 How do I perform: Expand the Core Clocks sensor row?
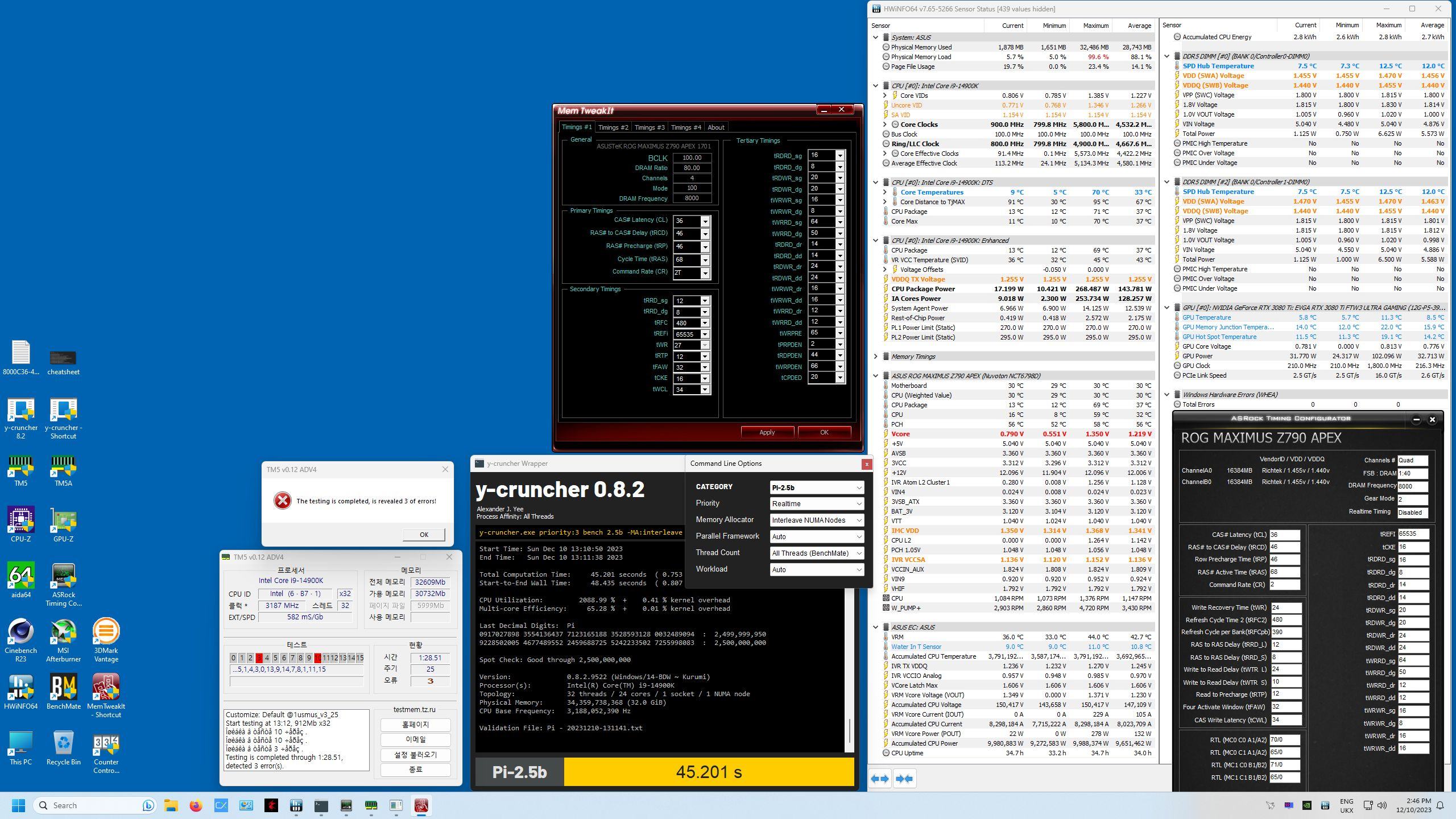pos(885,125)
